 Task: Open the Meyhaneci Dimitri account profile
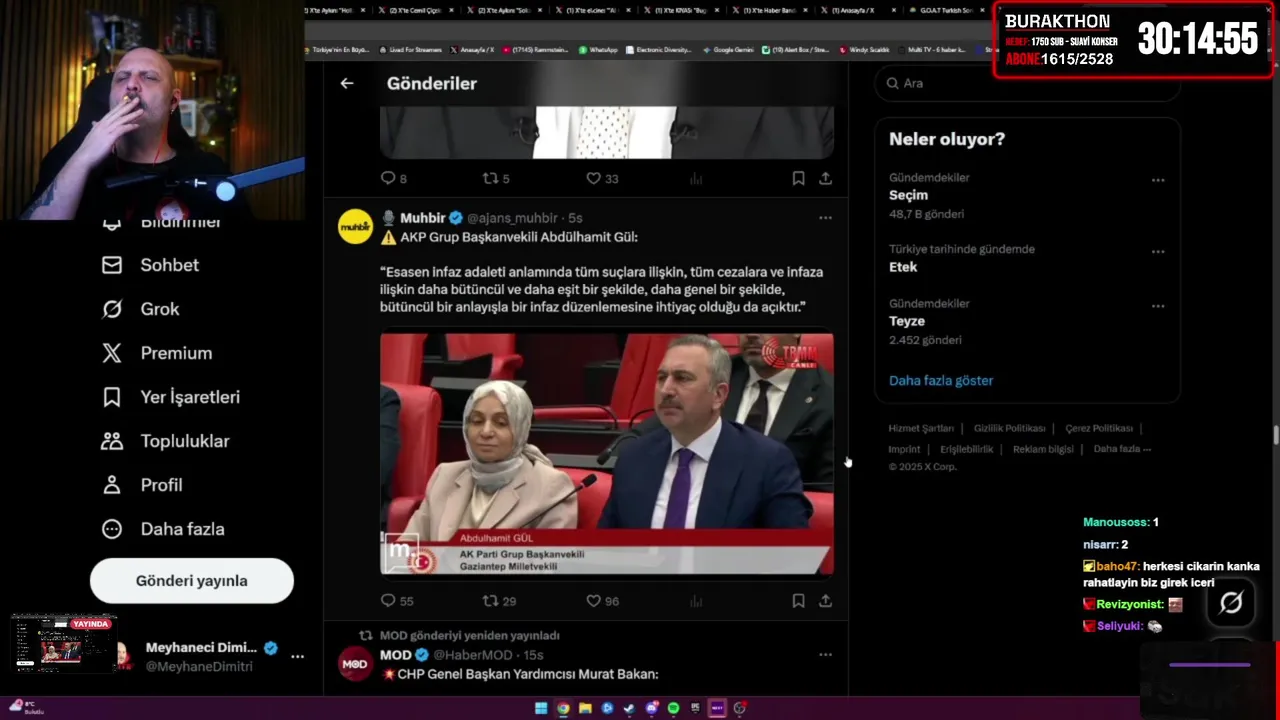(x=199, y=656)
